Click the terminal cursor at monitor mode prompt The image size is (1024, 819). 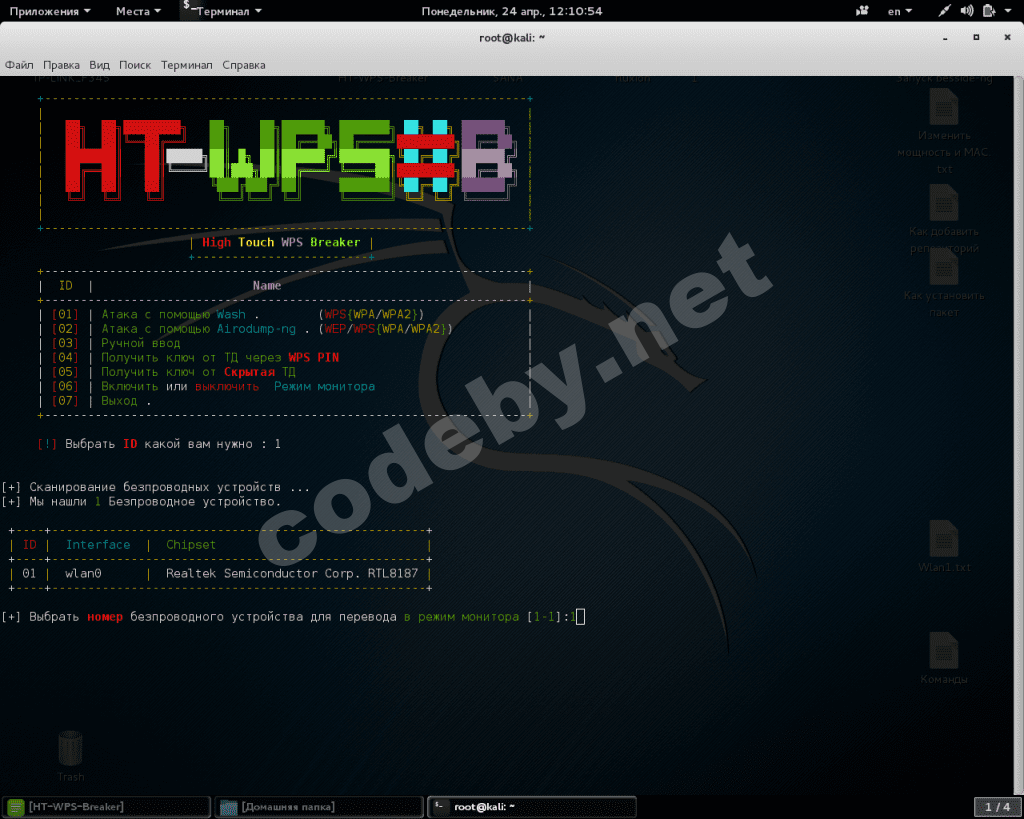(581, 617)
